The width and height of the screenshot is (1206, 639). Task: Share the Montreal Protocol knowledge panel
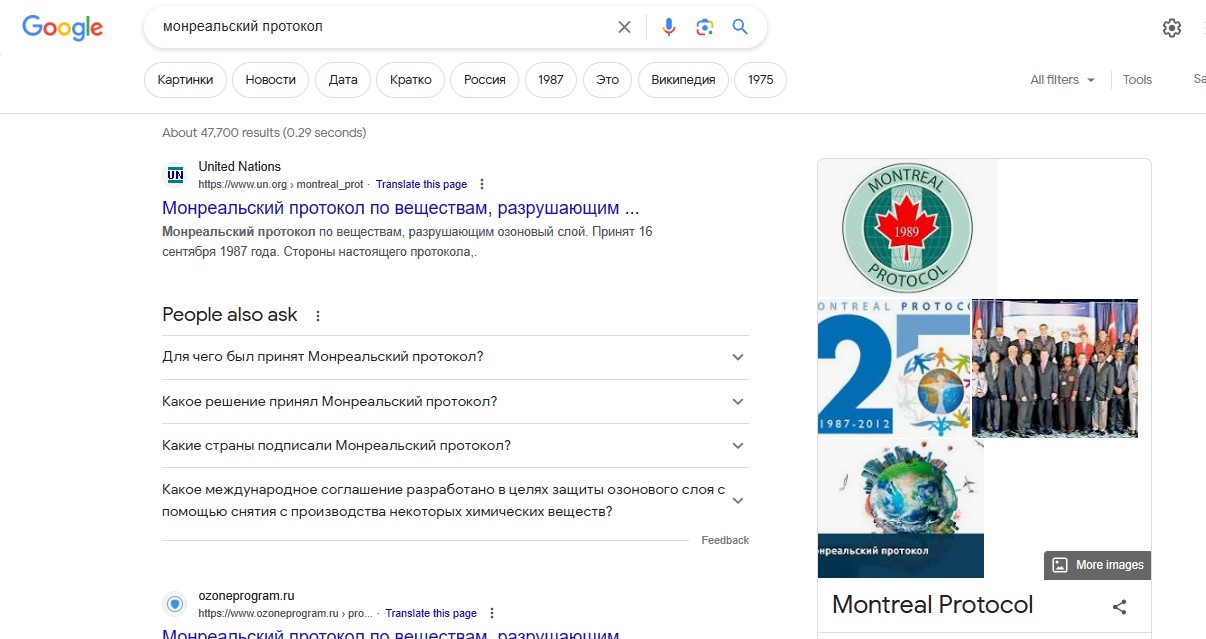(x=1120, y=606)
